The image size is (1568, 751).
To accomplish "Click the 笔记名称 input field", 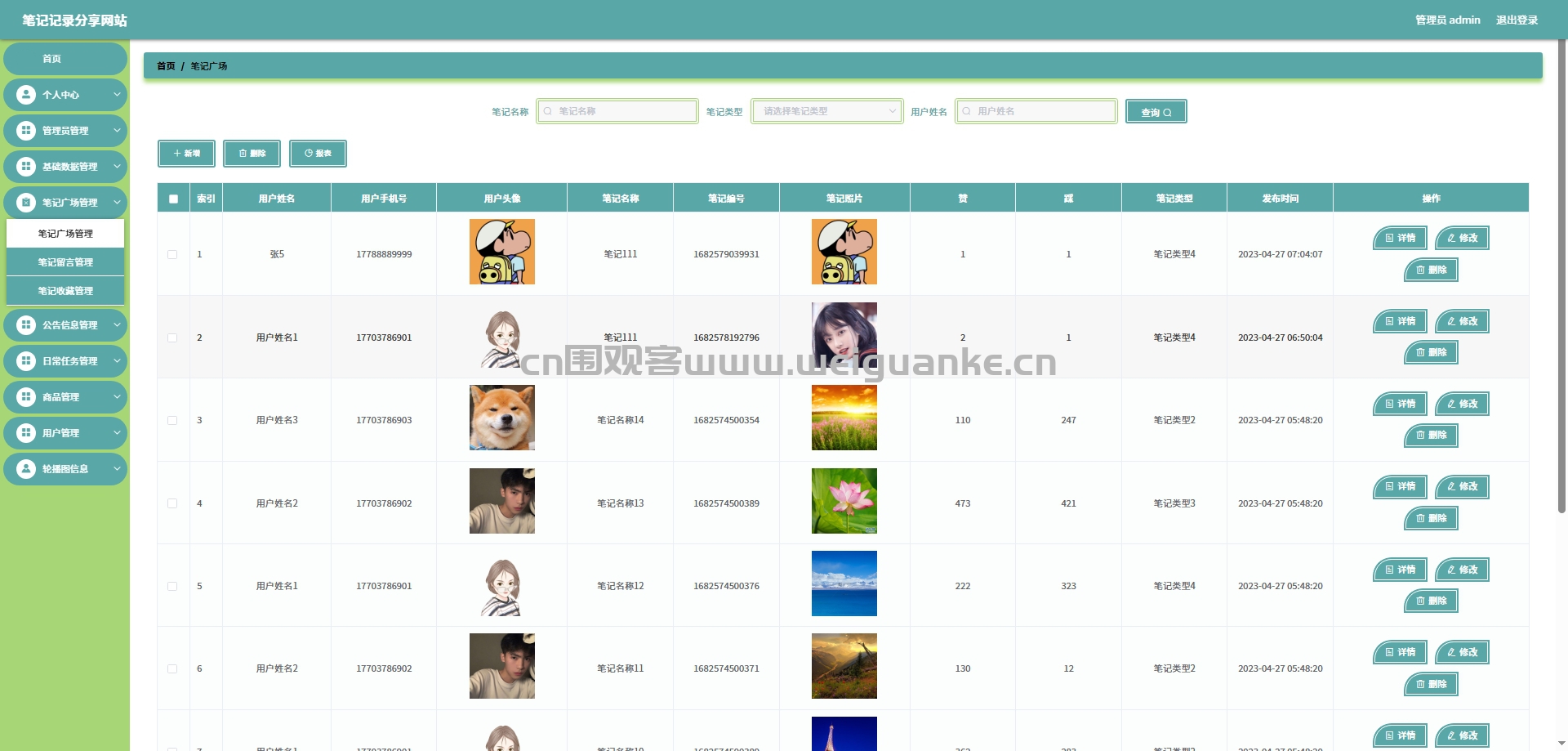I will [x=617, y=111].
